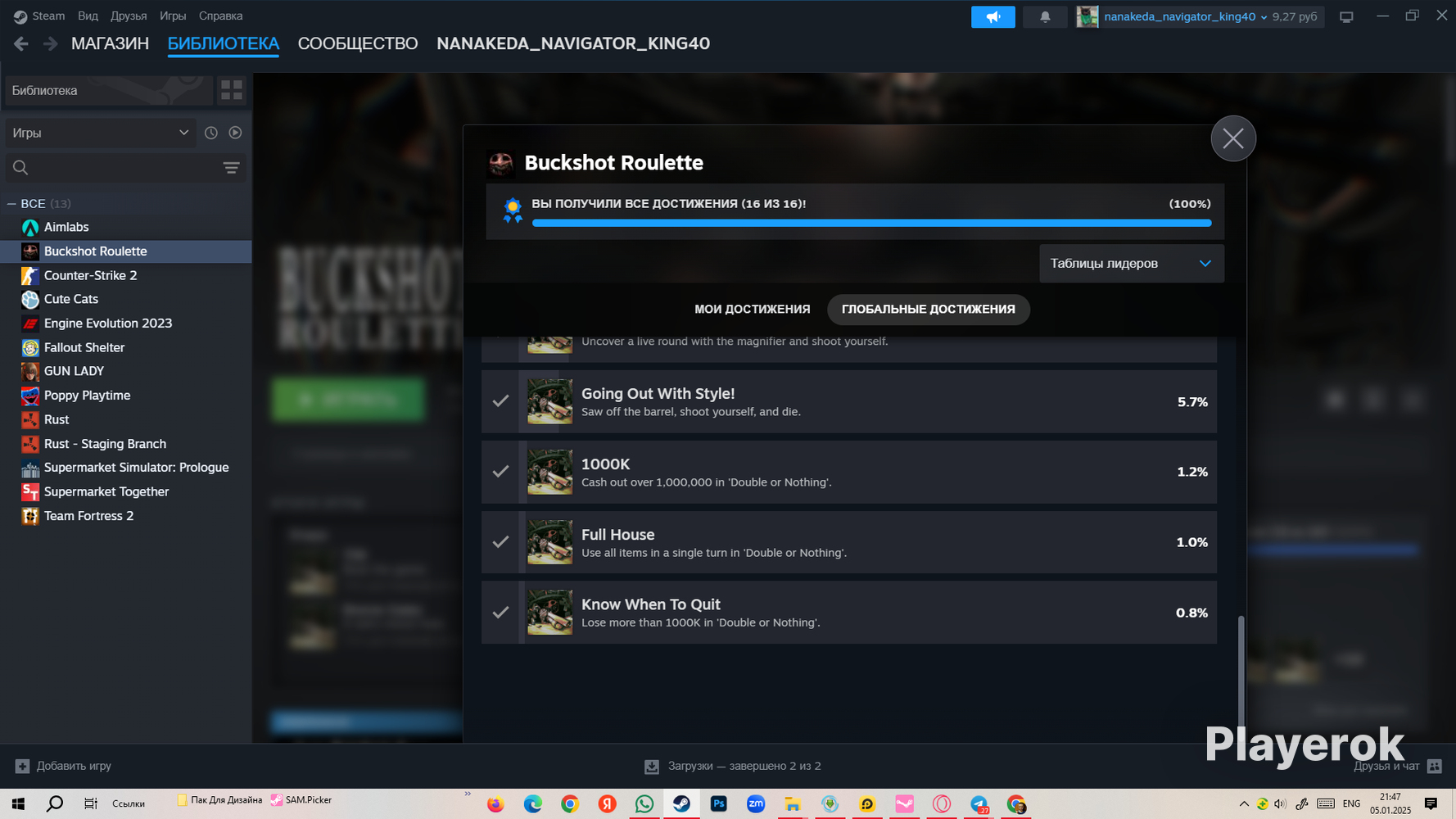Viewport: 1456px width, 819px height.
Task: Open the Игры library filter dropdown
Action: [x=101, y=133]
